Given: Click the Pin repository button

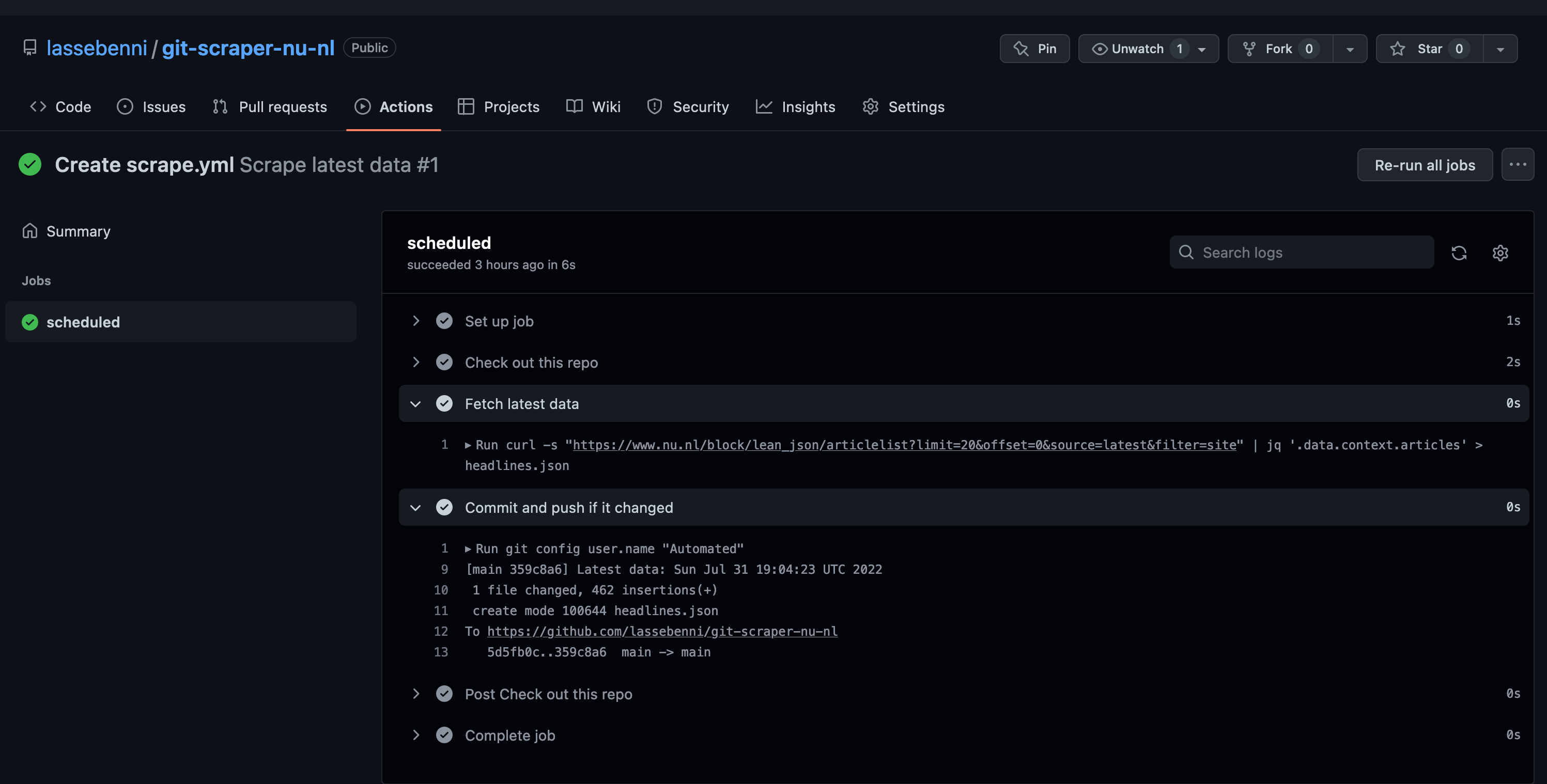Looking at the screenshot, I should (x=1034, y=49).
